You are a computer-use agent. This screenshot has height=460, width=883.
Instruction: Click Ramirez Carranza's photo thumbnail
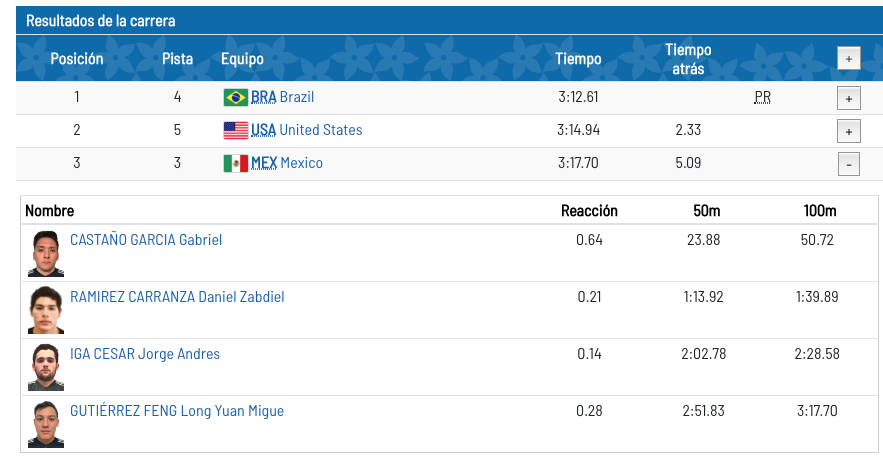point(46,310)
